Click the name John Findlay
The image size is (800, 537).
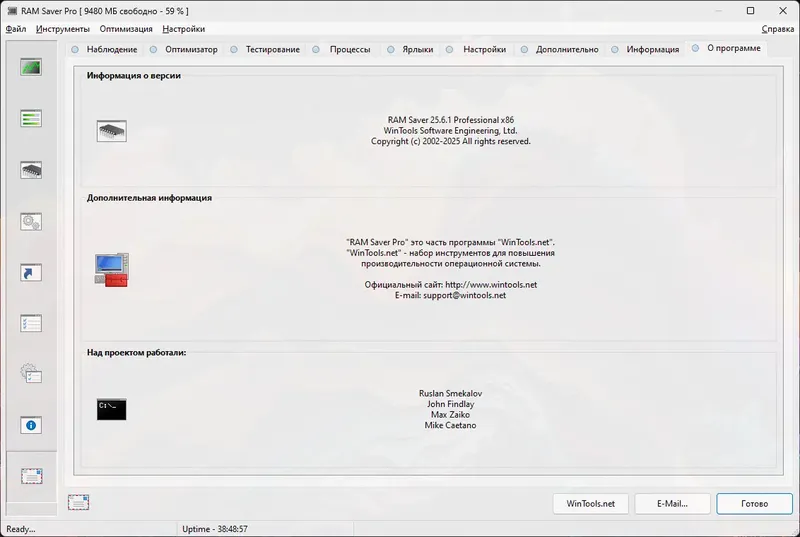click(x=451, y=404)
